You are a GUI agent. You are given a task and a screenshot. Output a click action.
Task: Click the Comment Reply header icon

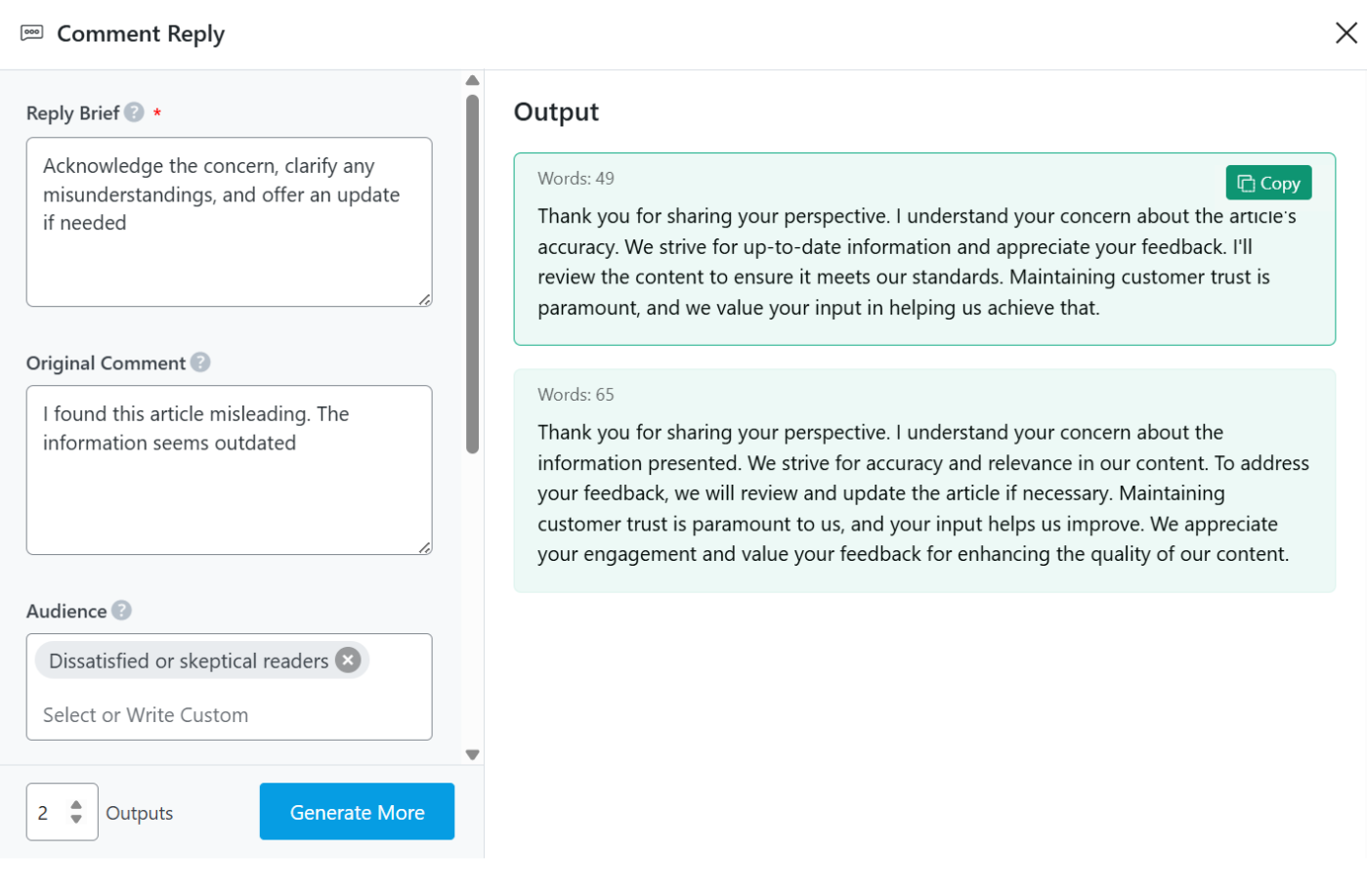(x=32, y=33)
